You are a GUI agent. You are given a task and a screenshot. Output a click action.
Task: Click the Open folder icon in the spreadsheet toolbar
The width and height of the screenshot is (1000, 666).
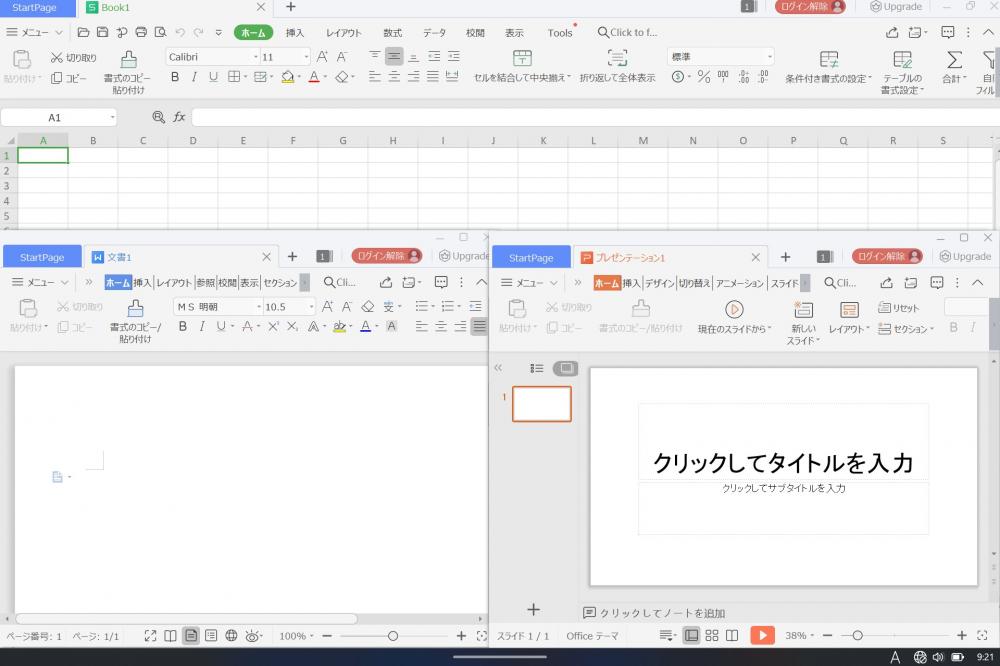(83, 32)
